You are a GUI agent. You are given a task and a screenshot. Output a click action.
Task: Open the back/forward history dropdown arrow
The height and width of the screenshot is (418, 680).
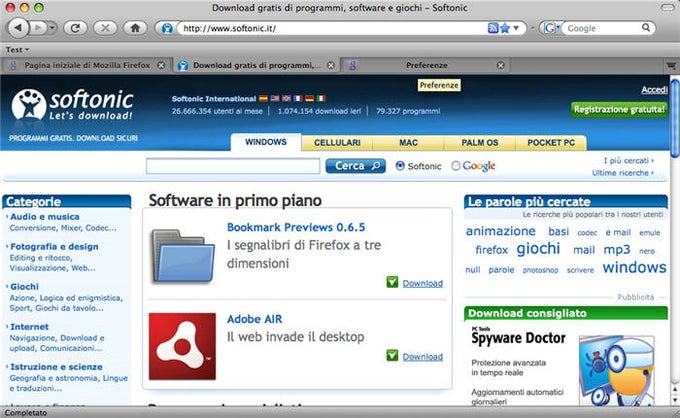coord(52,28)
